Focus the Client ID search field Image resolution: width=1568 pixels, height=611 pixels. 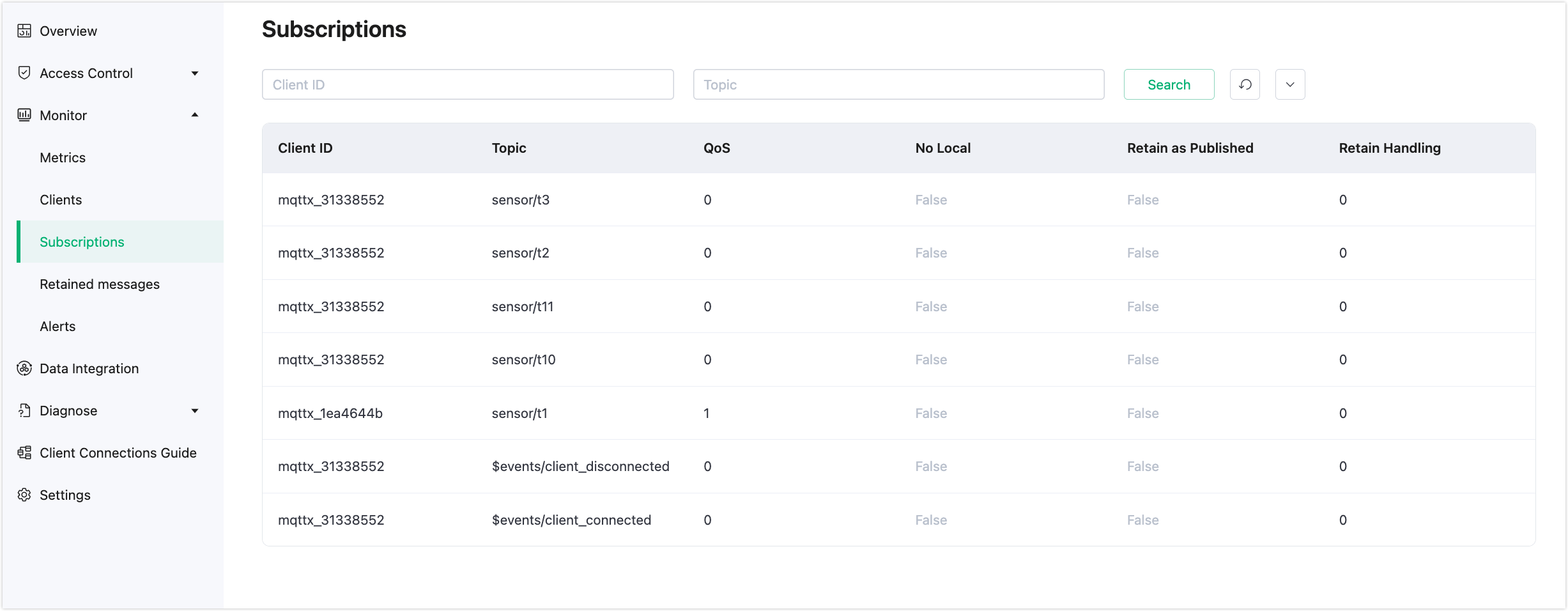(467, 84)
